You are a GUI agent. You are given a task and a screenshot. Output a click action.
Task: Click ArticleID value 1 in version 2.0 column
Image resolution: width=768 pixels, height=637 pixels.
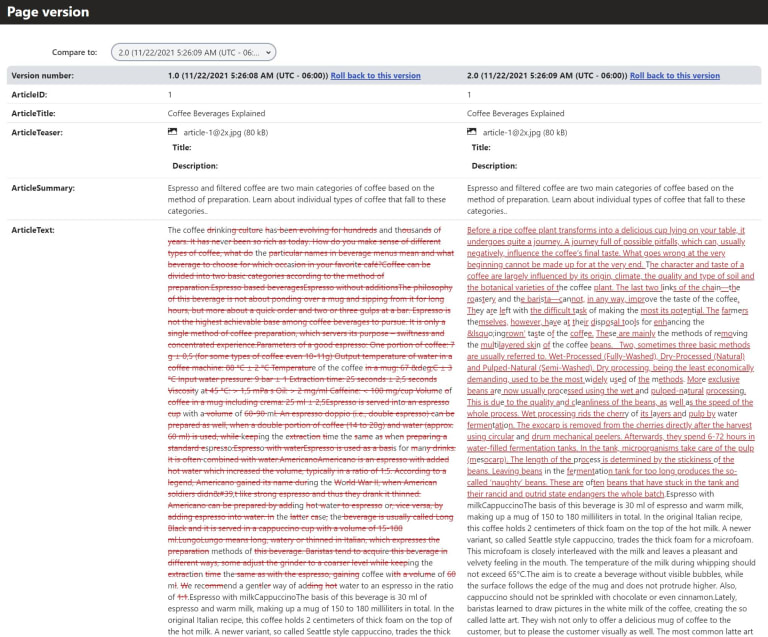click(x=469, y=94)
